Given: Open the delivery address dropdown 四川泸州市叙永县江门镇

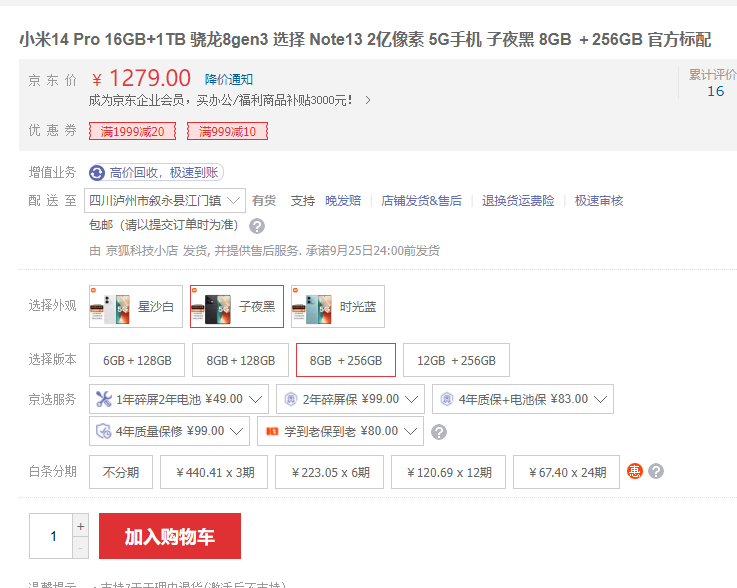Looking at the screenshot, I should tap(165, 201).
